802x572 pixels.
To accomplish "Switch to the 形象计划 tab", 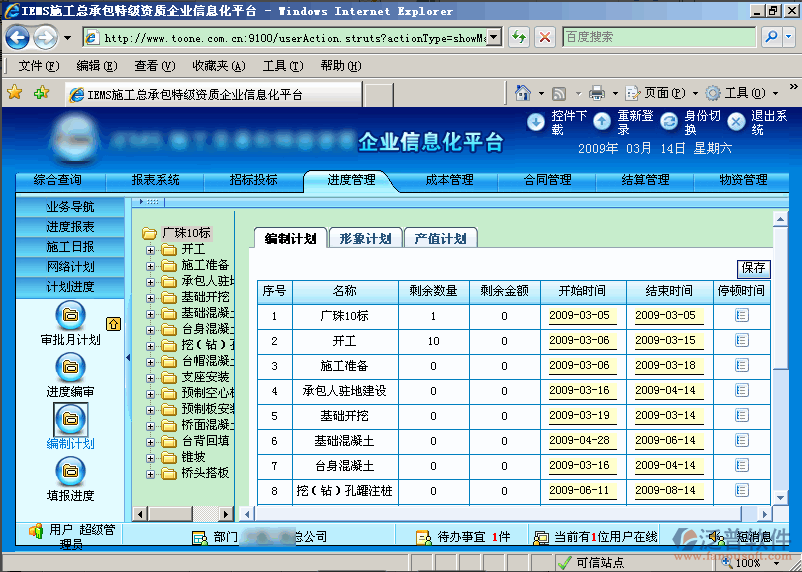I will tap(365, 239).
